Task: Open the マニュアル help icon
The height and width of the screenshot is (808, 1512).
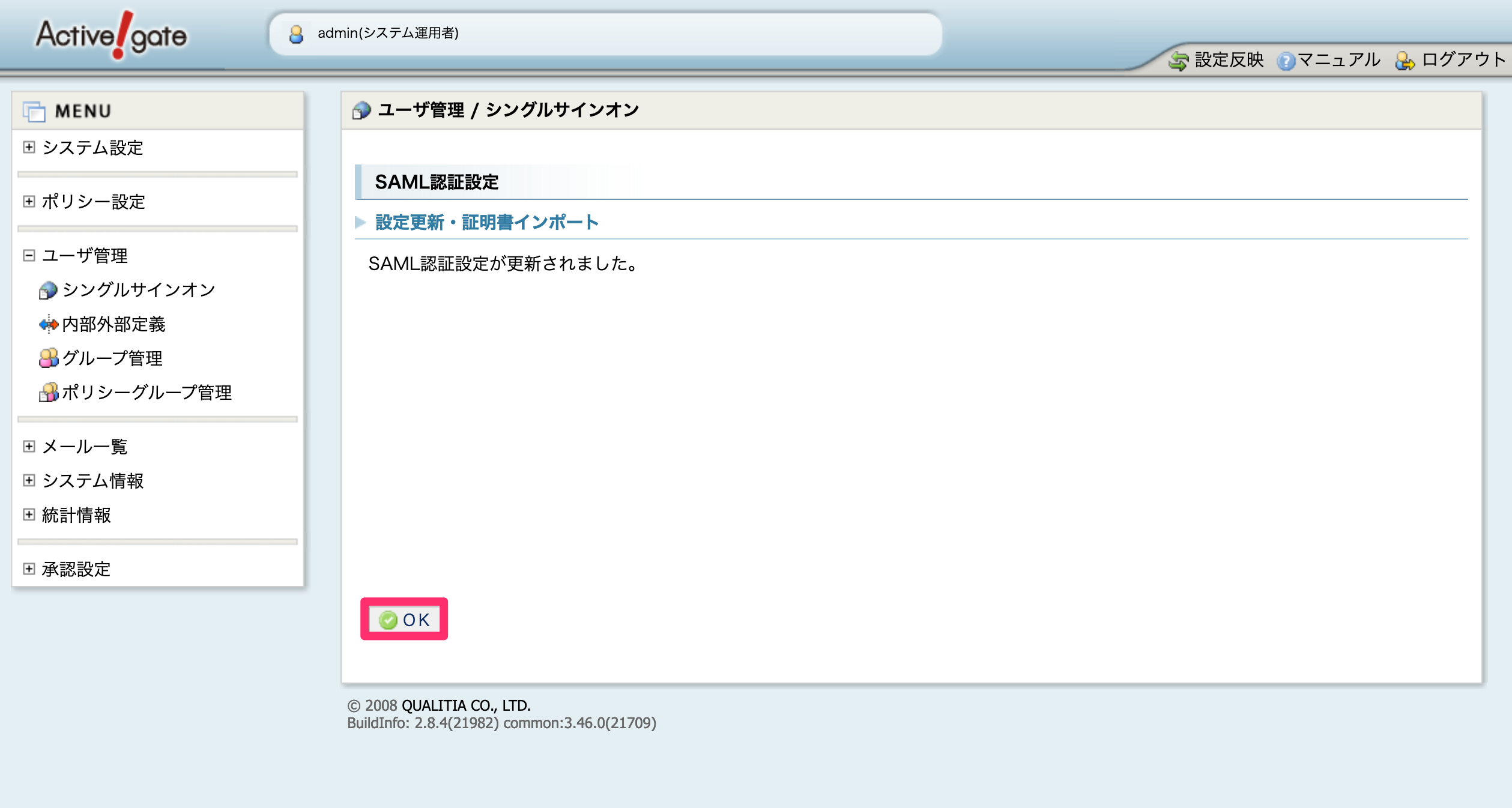Action: 1286,61
